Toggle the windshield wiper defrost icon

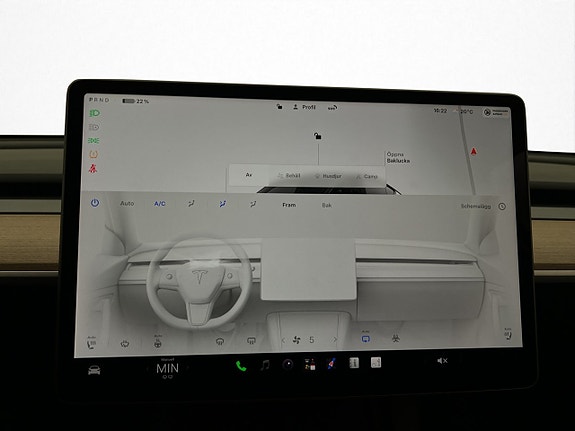(x=125, y=344)
